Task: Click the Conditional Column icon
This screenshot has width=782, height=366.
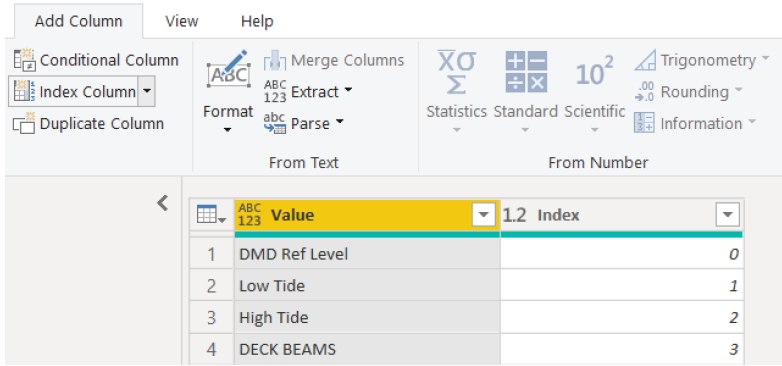Action: (23, 60)
